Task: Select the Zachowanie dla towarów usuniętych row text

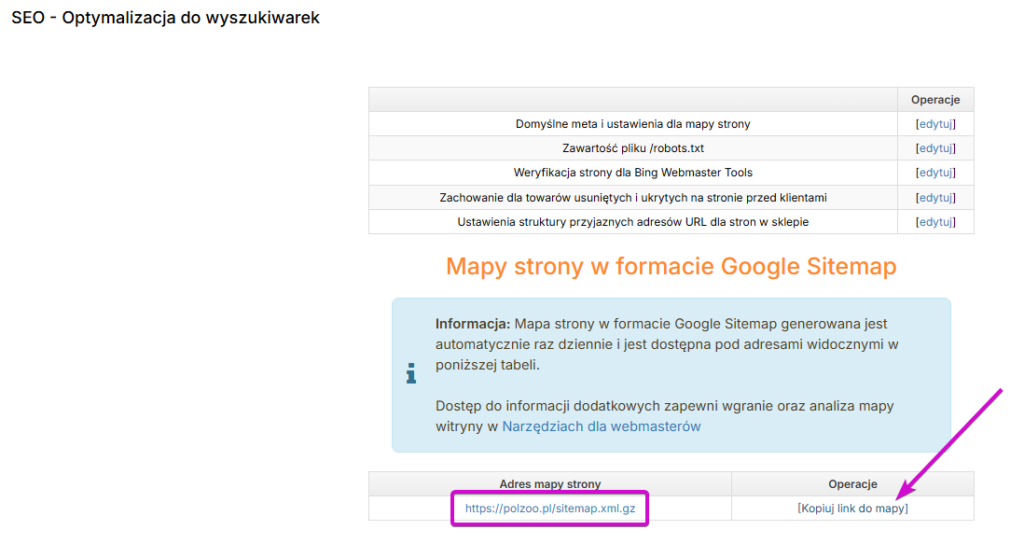Action: click(x=633, y=197)
